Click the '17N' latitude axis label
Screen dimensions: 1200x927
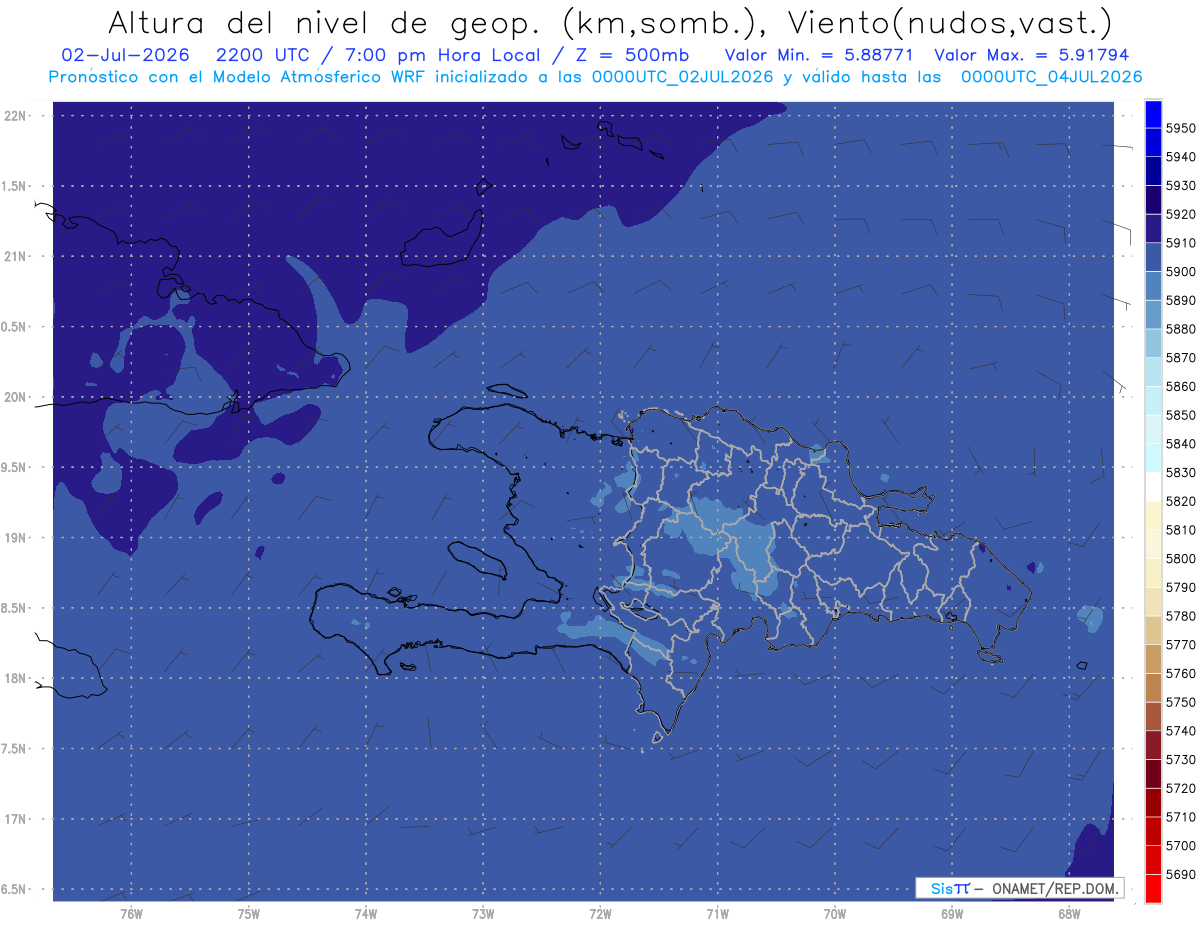pos(16,819)
